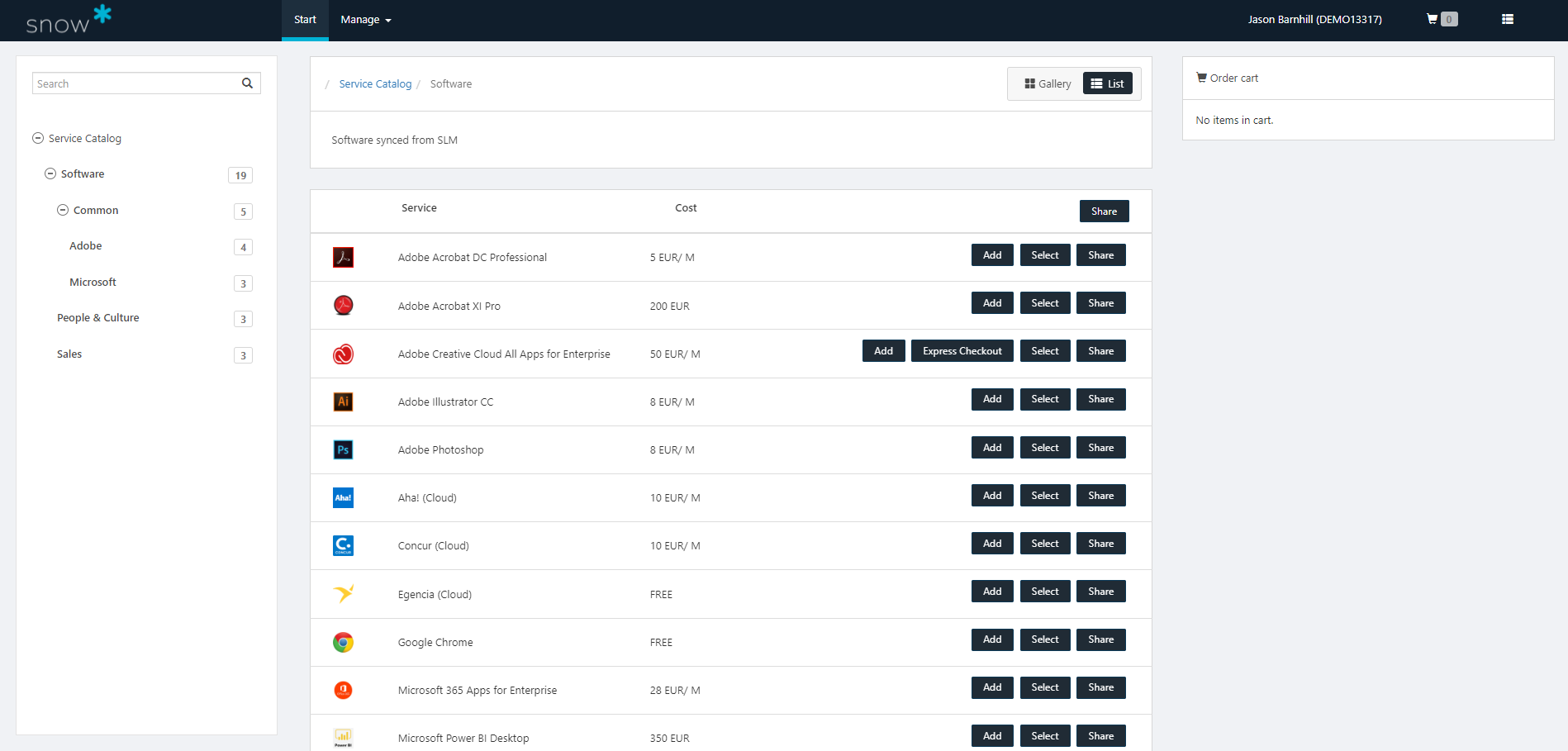Screen dimensions: 1568x751
Task: Collapse the Software tree node
Action: tap(50, 173)
